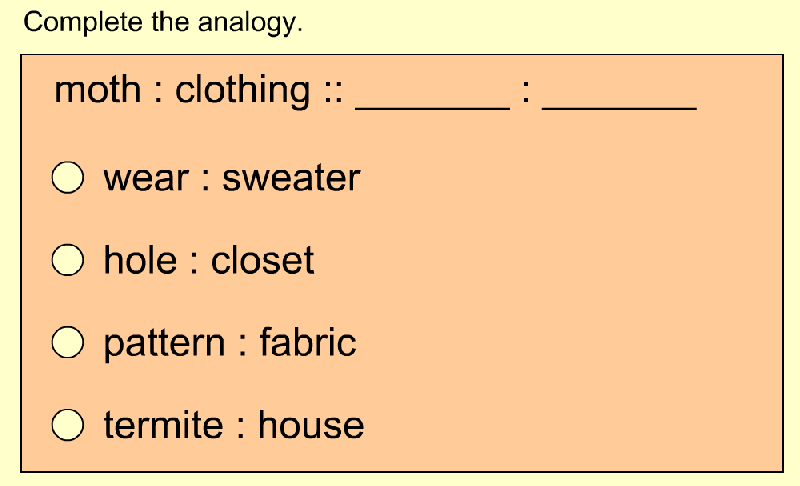This screenshot has width=800, height=486.
Task: Click the word 'termite' in fourth option
Action: 163,424
